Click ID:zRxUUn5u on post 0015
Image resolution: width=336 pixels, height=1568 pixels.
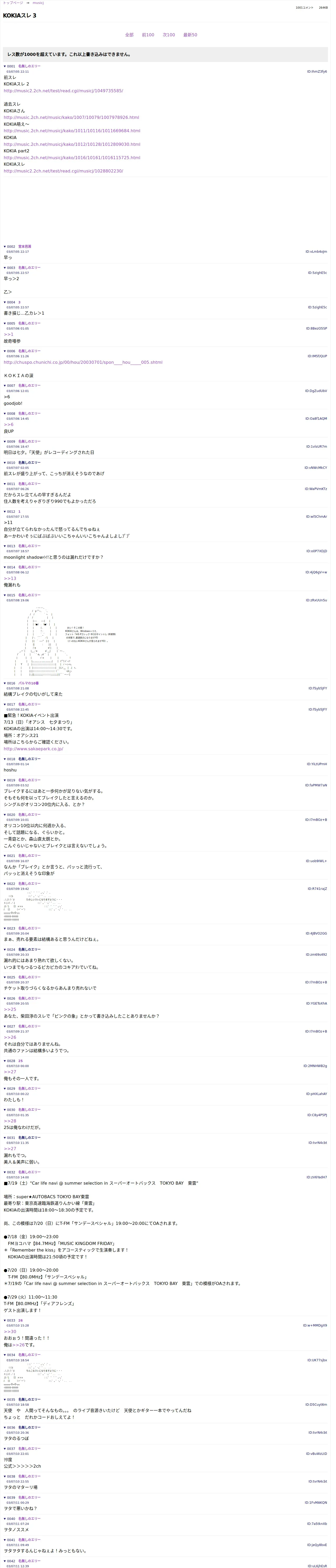click(316, 600)
